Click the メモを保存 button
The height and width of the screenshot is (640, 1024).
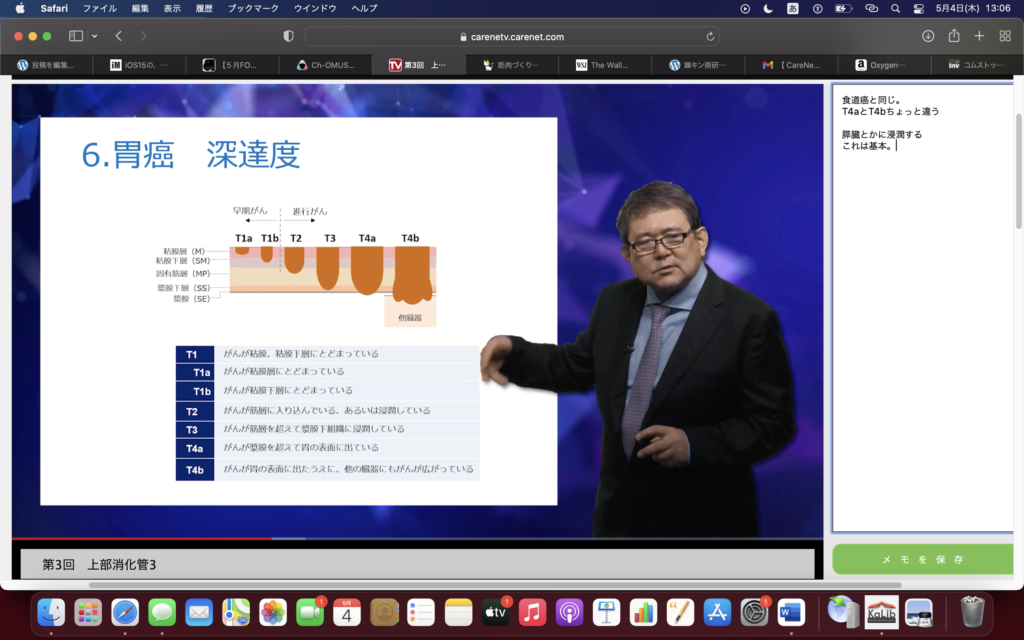[x=921, y=559]
